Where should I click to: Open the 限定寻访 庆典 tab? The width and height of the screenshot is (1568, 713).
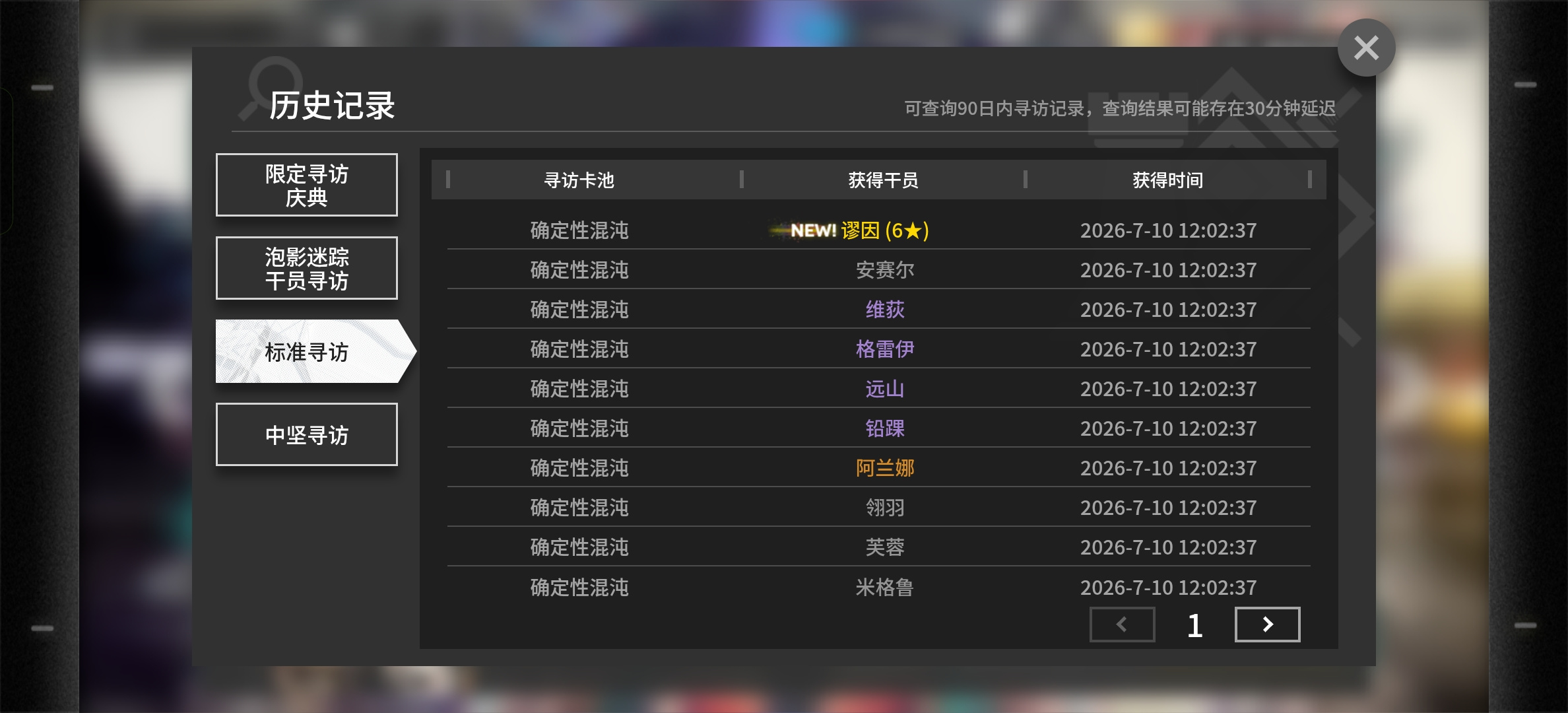(307, 185)
